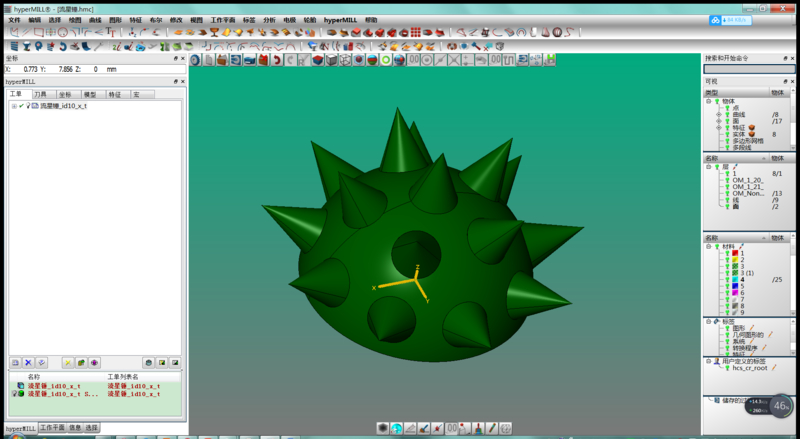Screen dimensions: 800x439
Task: Collapse the 材料 tree node
Action: 709,247
